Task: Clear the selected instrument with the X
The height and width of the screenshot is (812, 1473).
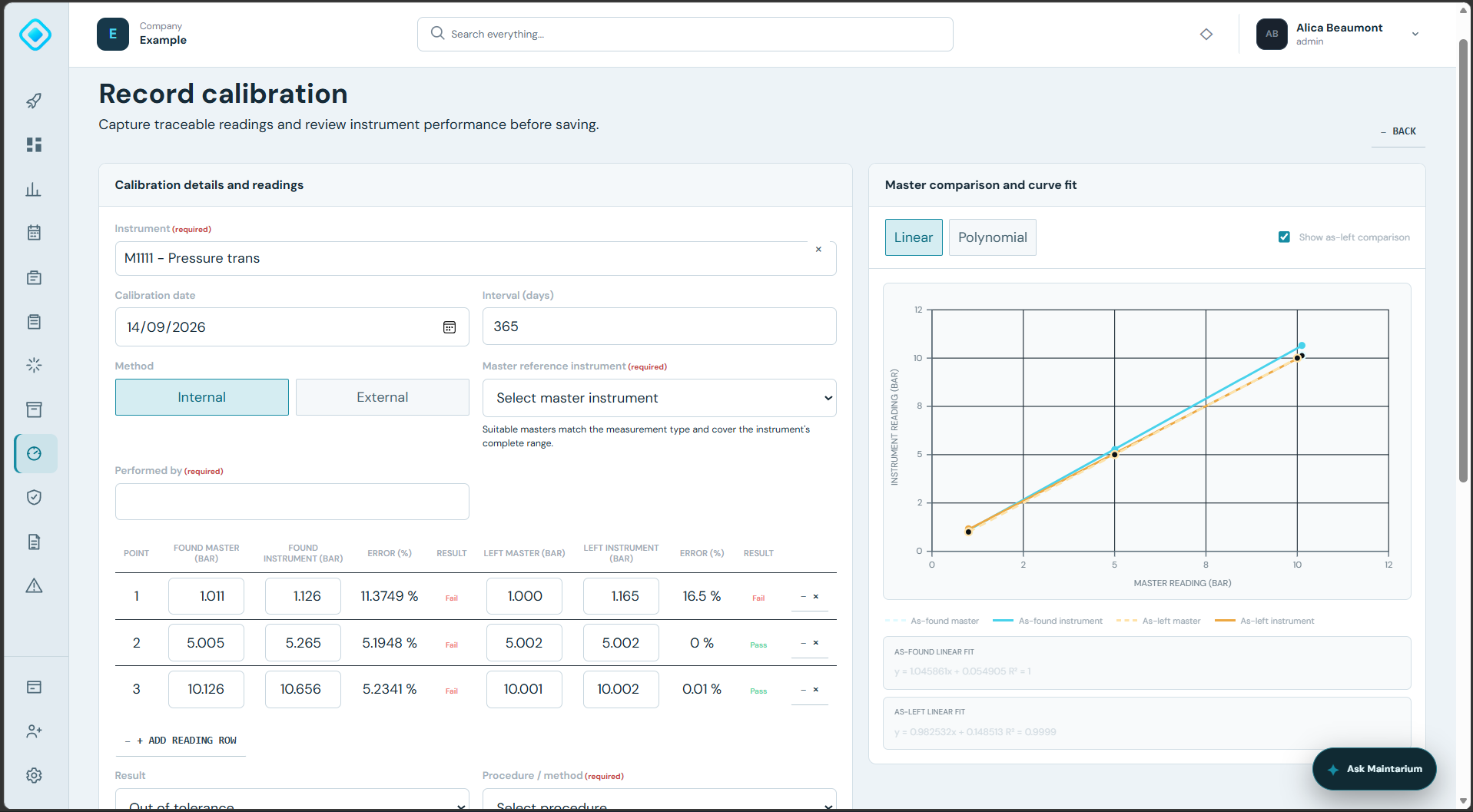Action: pos(818,250)
